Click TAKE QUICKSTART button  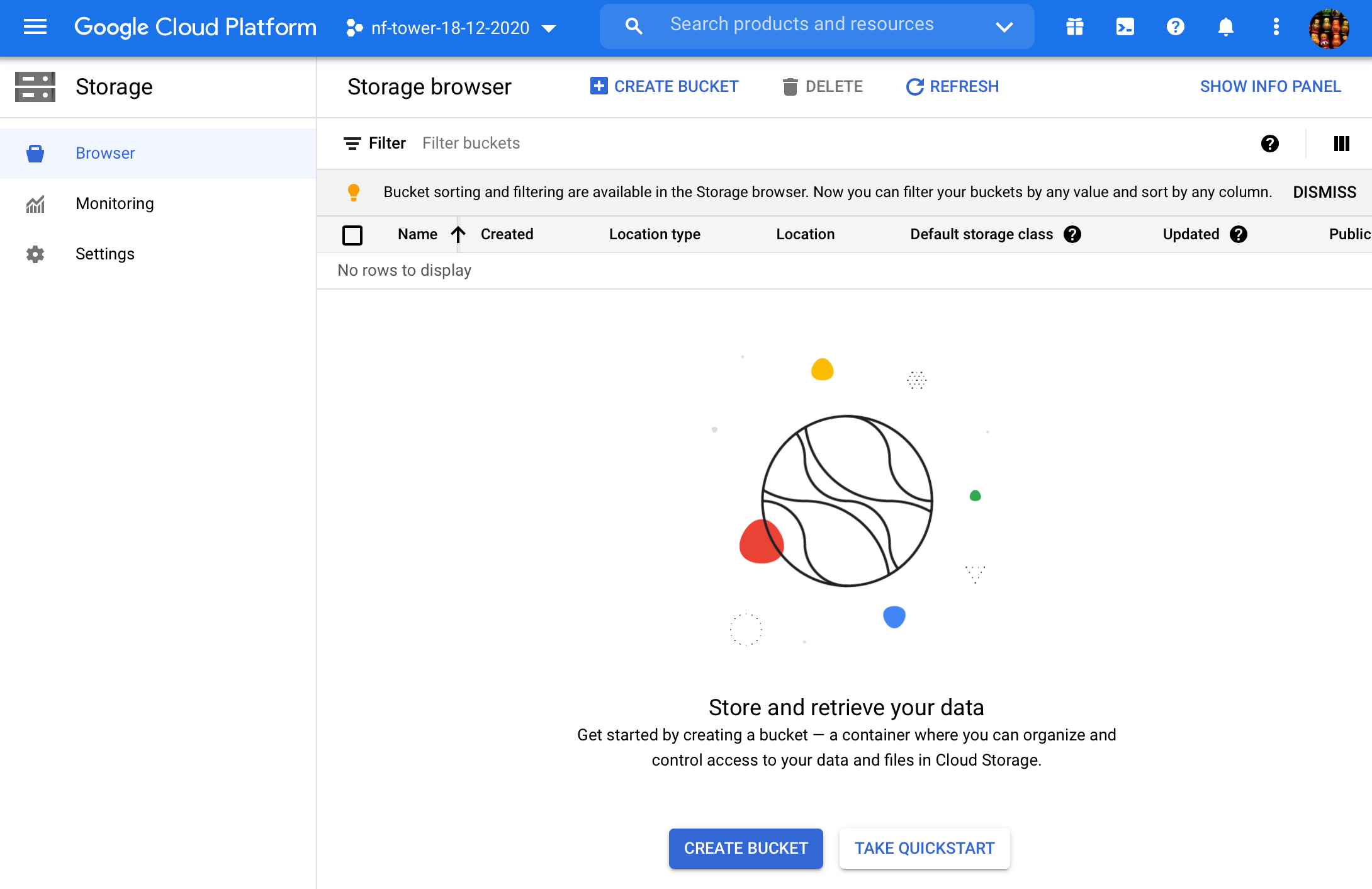[x=925, y=848]
